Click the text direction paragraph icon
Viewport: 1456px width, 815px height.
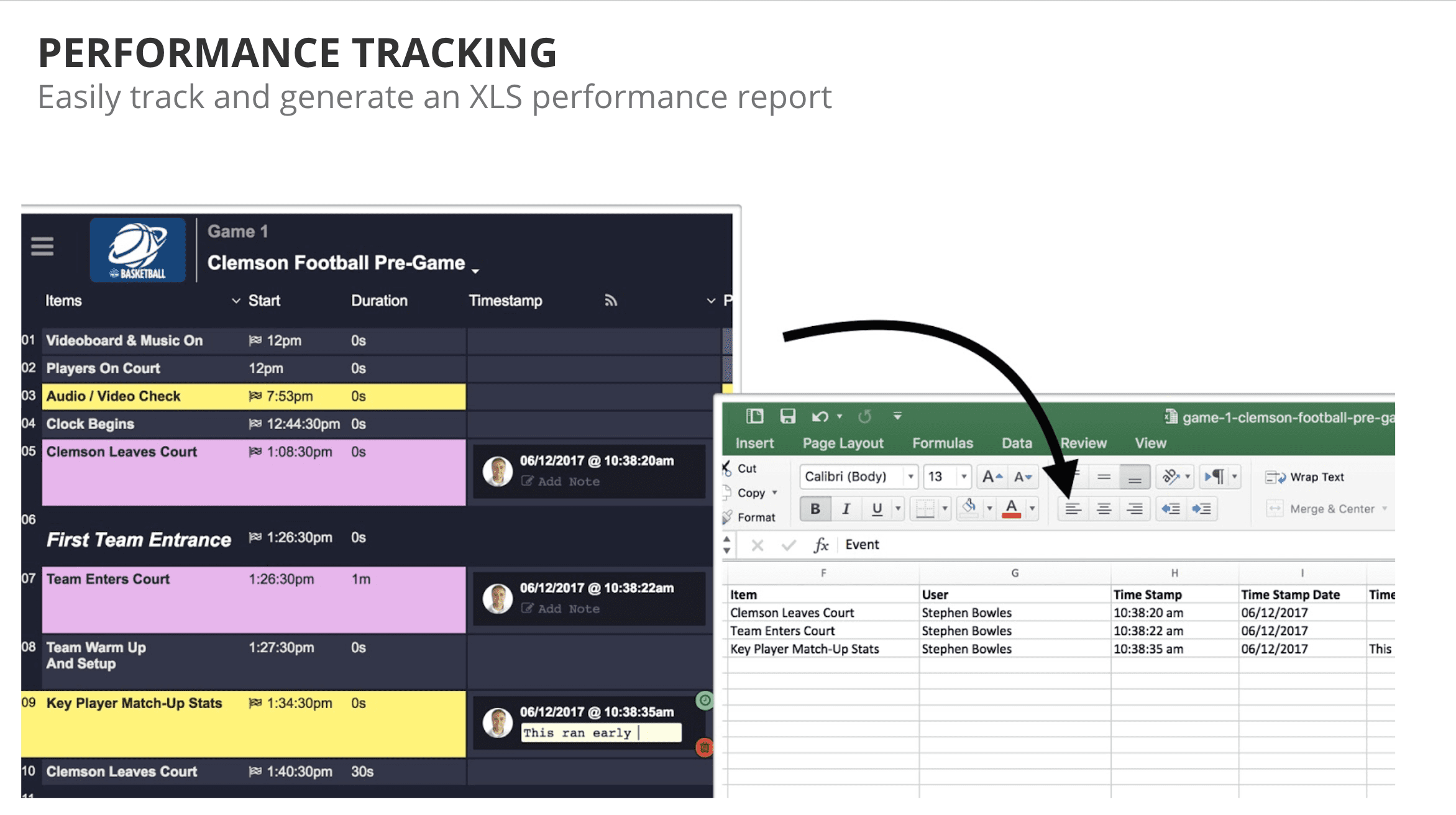(x=1214, y=476)
